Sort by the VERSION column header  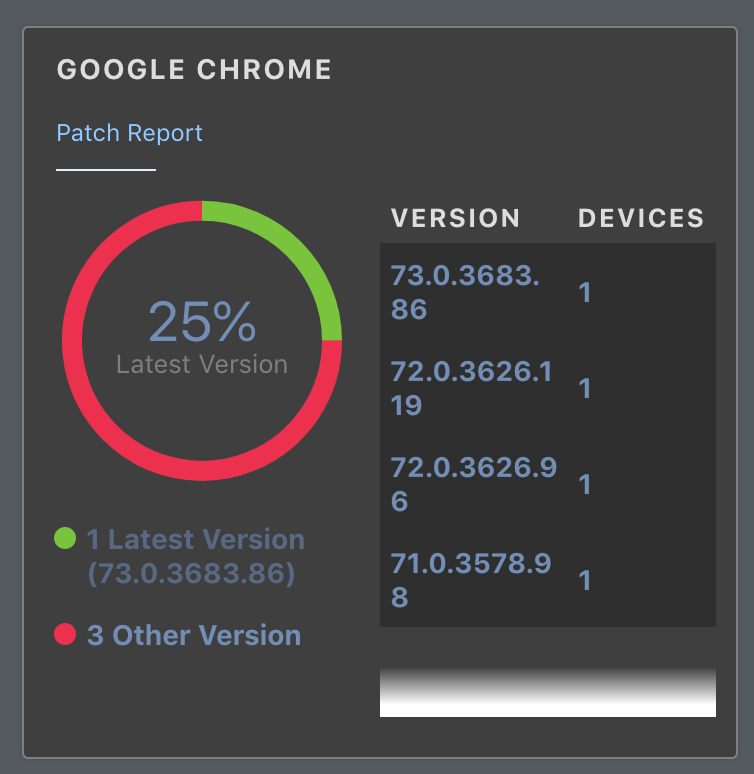pos(455,218)
